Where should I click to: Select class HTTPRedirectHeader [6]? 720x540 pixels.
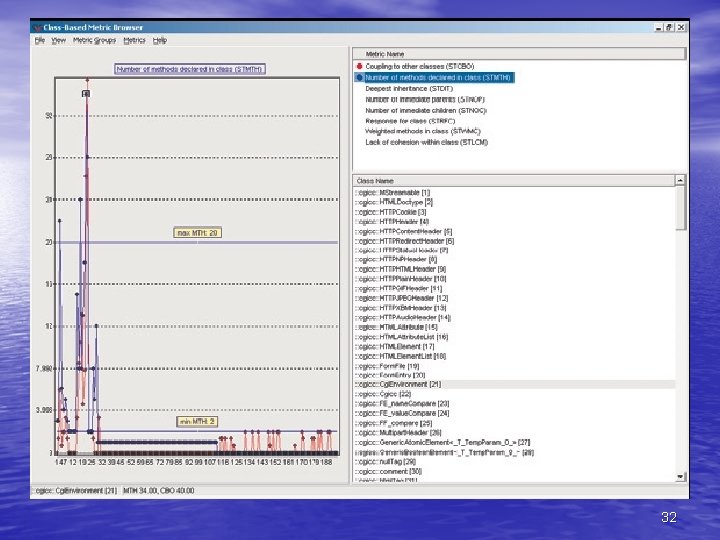click(x=405, y=241)
